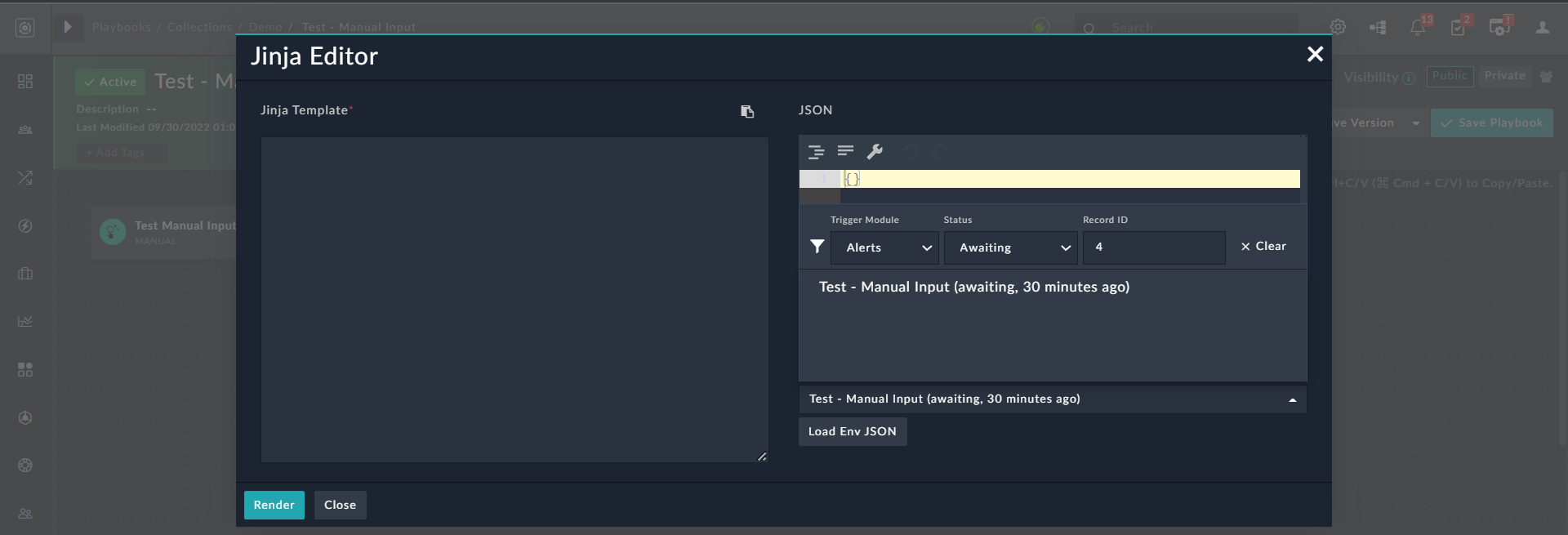The width and height of the screenshot is (1568, 535).
Task: Select Test - Manual Input execution in list
Action: (x=974, y=287)
